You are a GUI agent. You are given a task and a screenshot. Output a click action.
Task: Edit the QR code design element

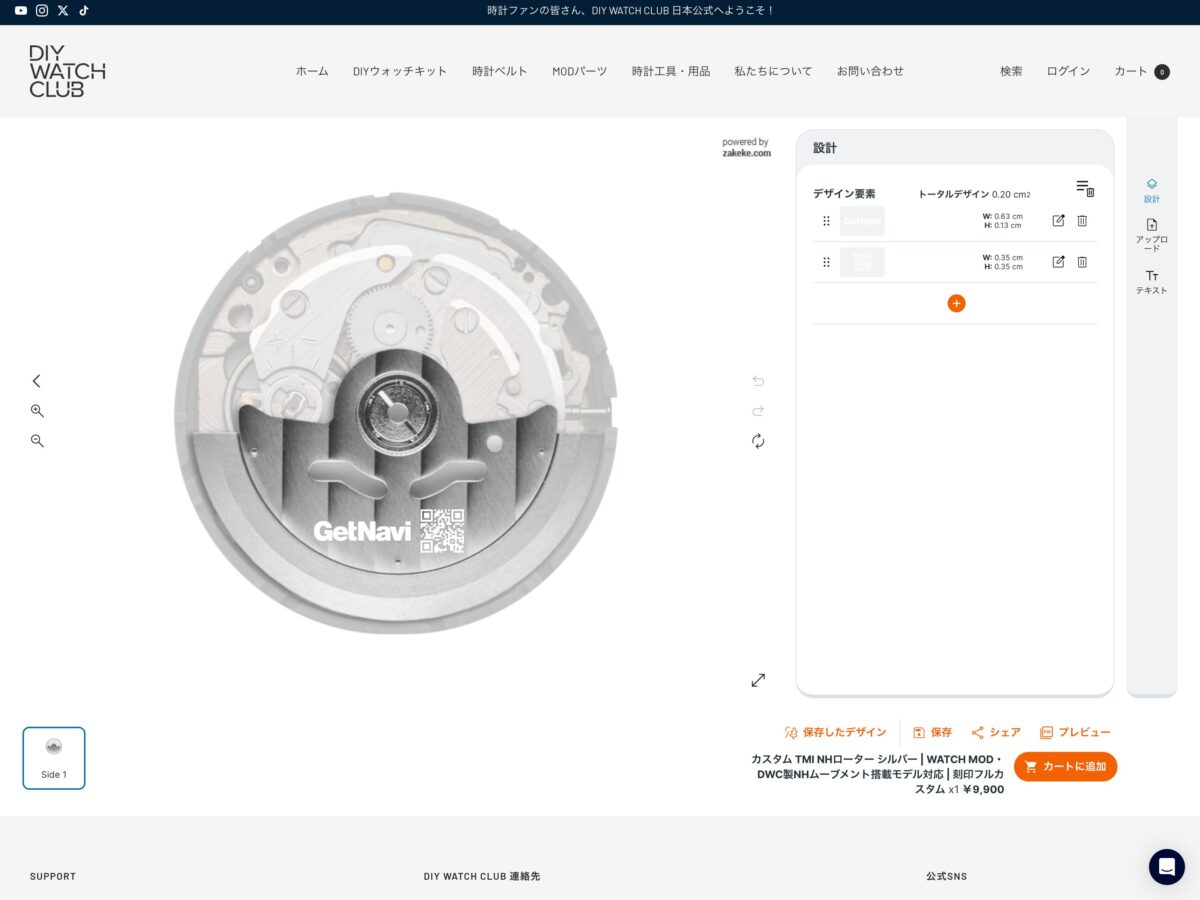1058,262
